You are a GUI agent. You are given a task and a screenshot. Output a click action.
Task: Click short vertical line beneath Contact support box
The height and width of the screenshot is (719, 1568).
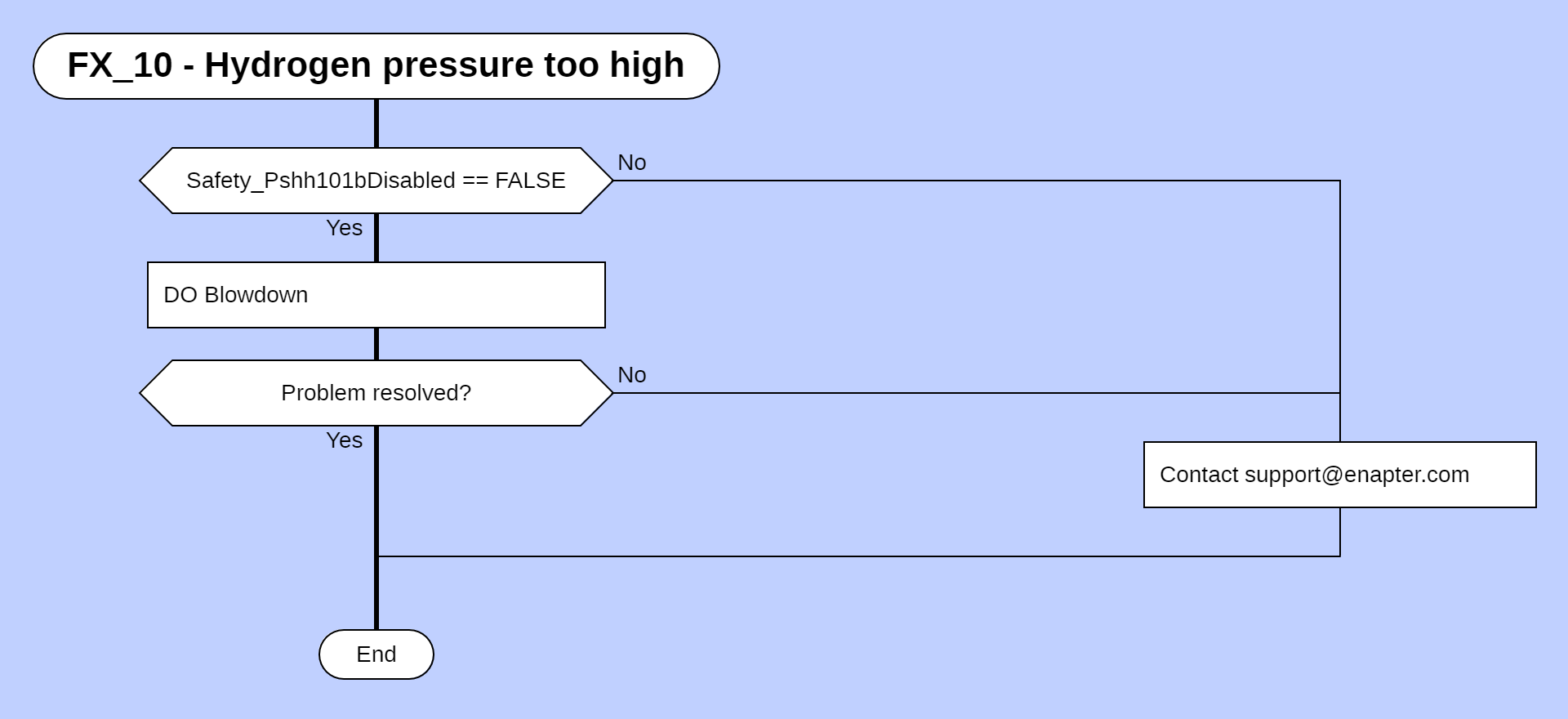click(x=1340, y=531)
